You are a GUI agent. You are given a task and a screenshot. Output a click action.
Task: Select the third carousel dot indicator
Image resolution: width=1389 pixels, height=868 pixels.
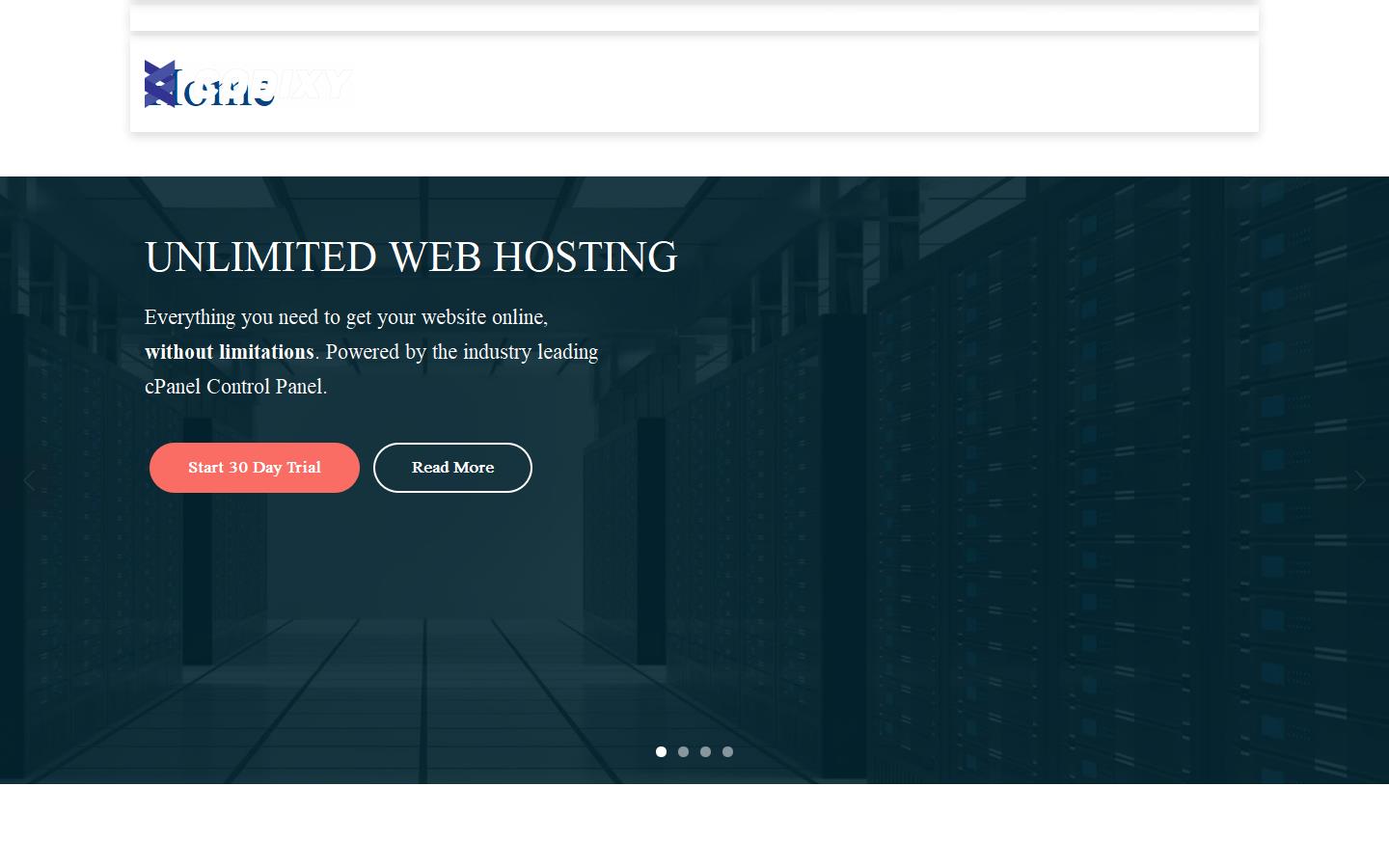[706, 751]
